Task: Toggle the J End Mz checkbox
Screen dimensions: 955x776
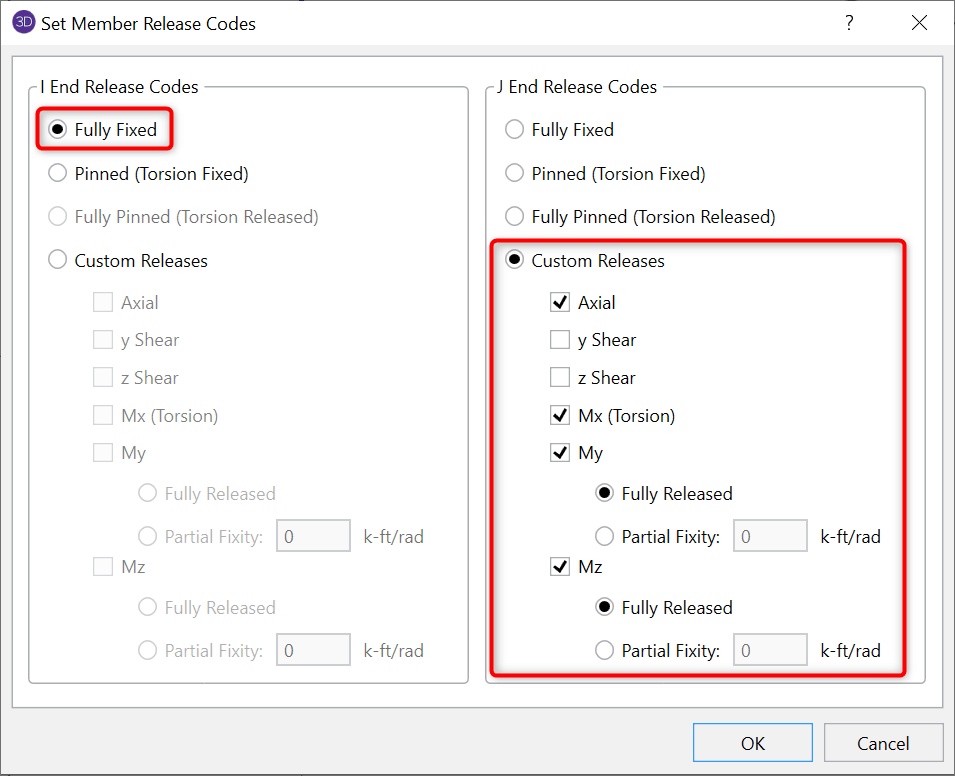Action: [560, 567]
